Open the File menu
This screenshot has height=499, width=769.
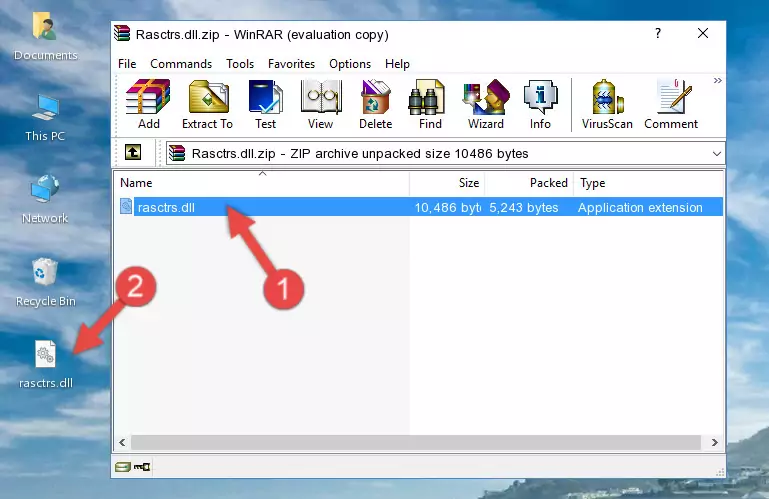pos(127,64)
